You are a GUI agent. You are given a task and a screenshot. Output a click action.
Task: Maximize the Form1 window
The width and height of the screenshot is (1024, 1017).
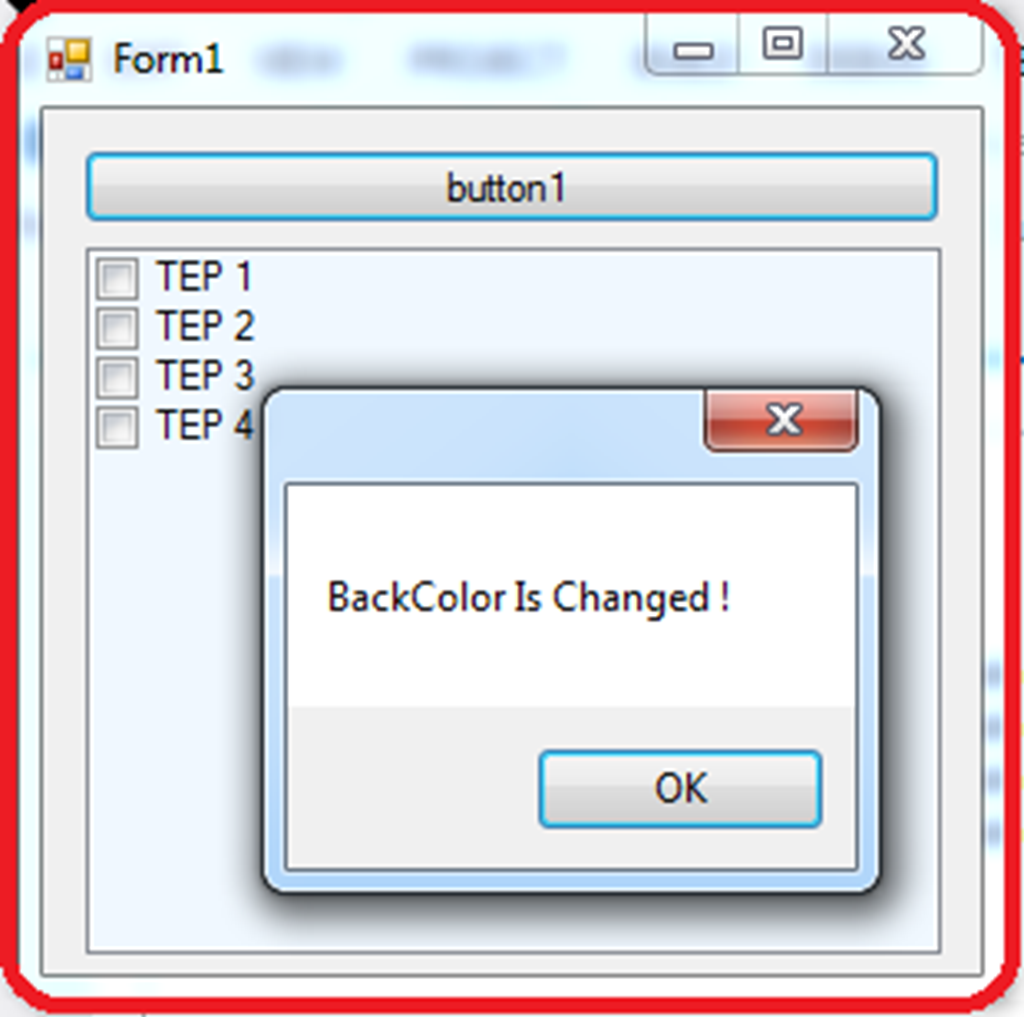782,44
